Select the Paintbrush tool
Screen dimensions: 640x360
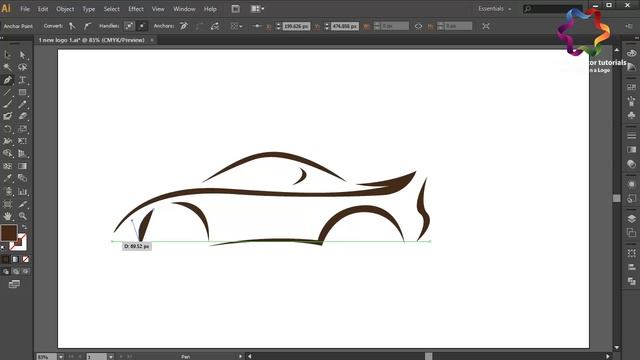(7, 104)
